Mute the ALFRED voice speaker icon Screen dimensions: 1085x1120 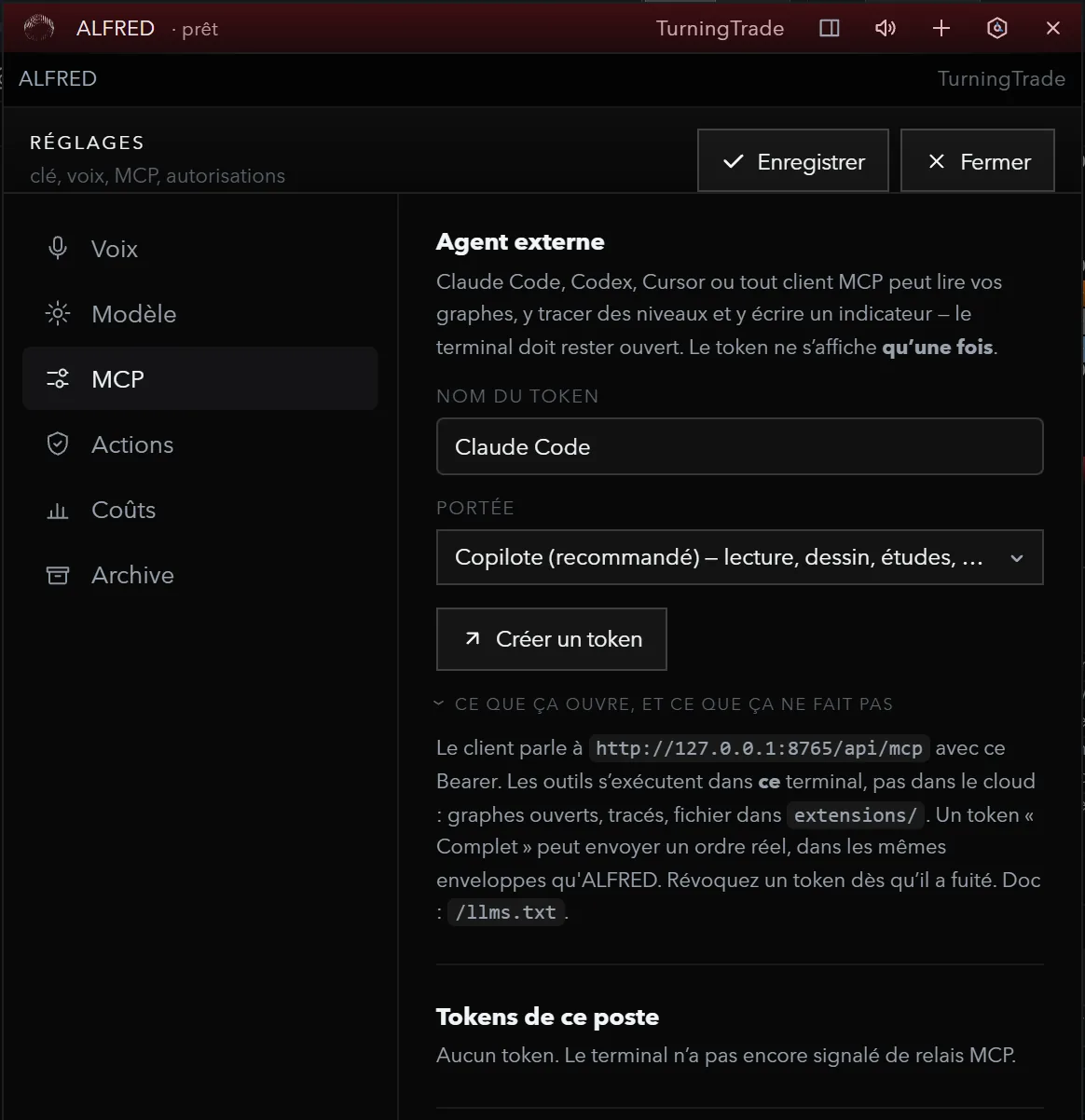tap(886, 28)
